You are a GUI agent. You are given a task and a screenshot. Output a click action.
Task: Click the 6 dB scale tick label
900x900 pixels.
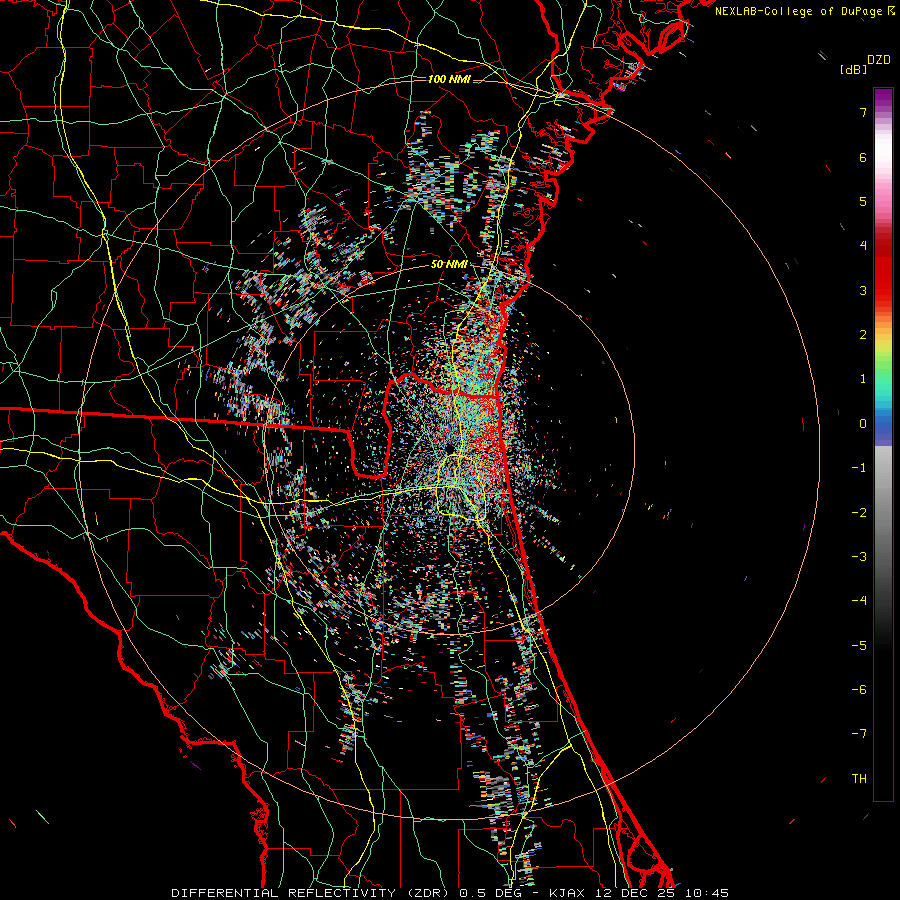tap(863, 157)
